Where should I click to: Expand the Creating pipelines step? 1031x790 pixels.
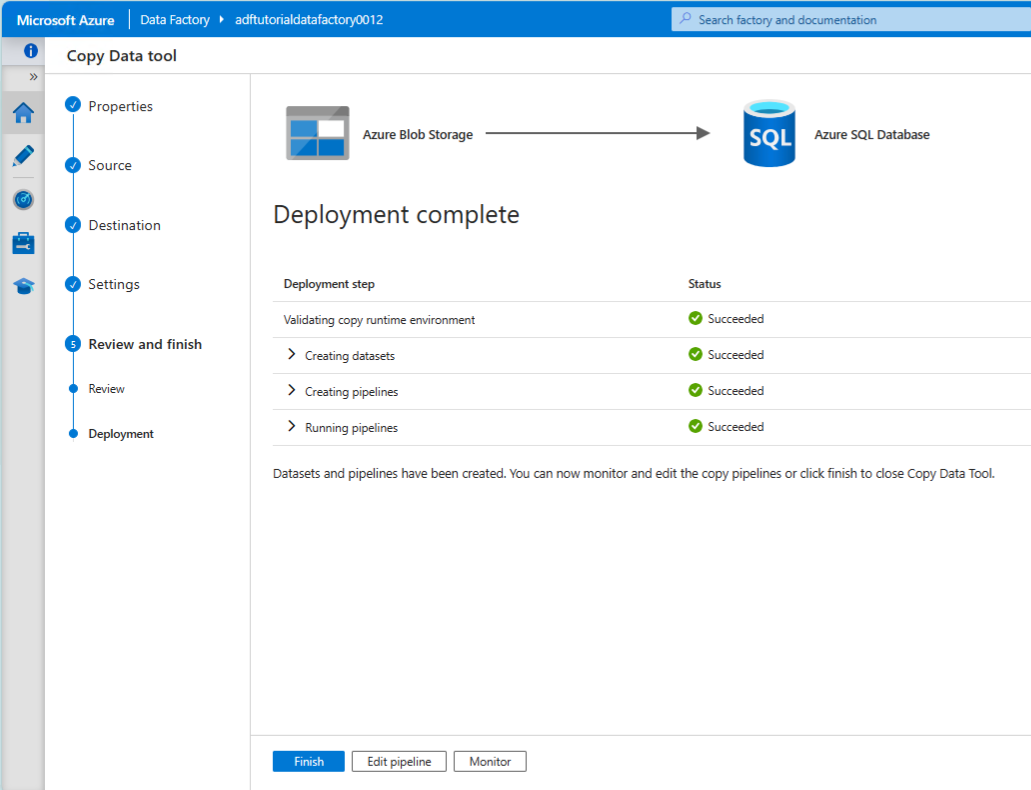[x=291, y=390]
